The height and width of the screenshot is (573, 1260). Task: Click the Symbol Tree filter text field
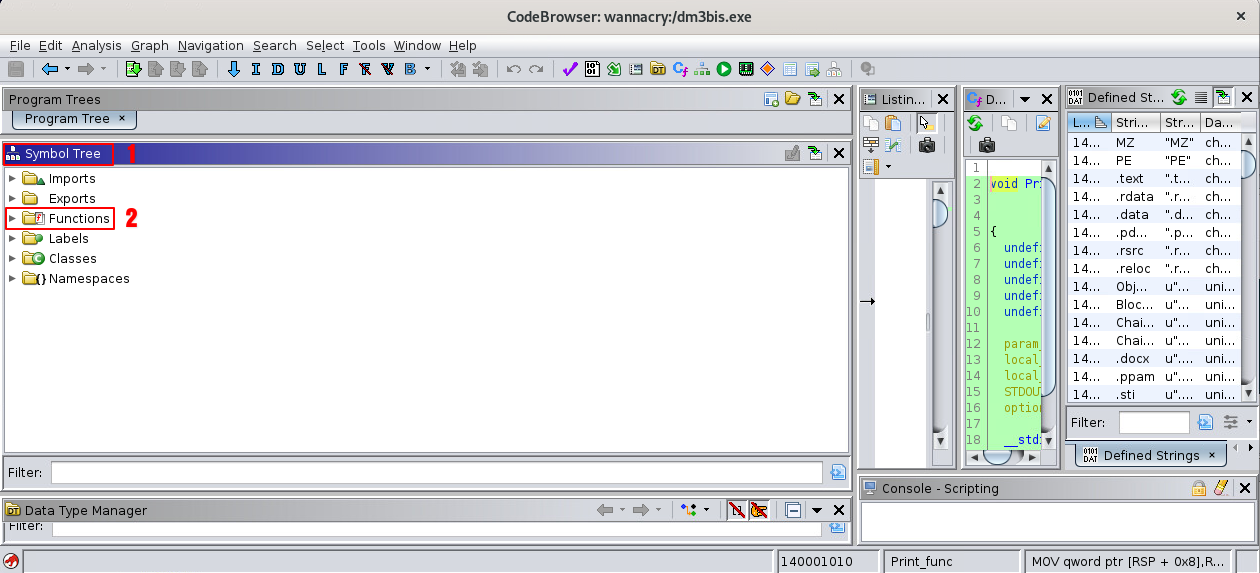tap(436, 472)
